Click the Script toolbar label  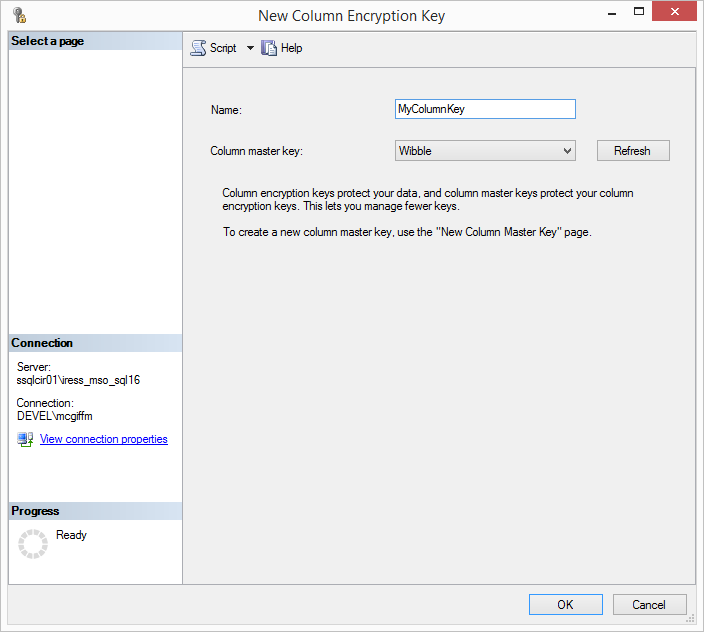(223, 48)
